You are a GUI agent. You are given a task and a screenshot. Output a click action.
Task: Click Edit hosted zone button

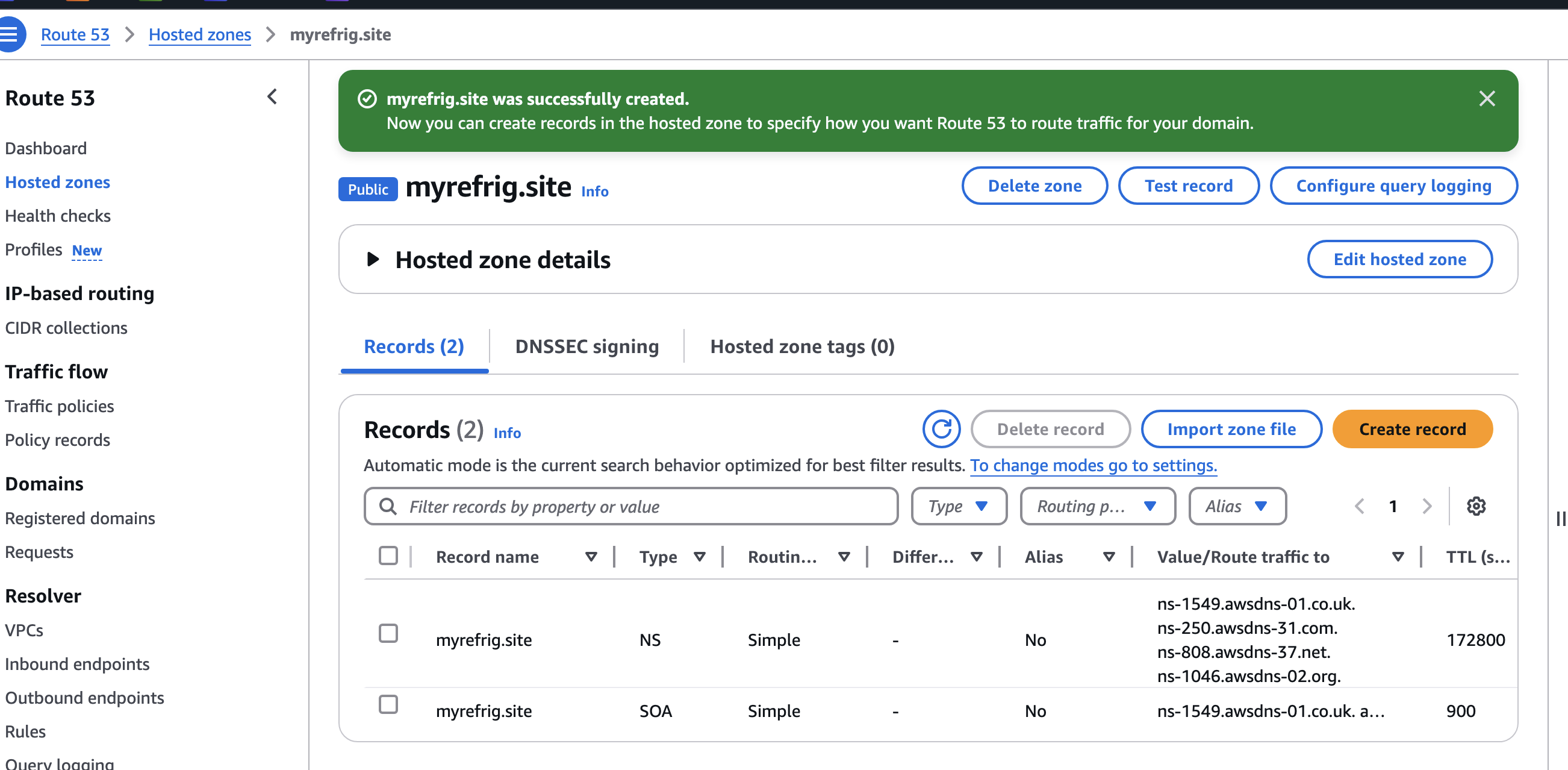click(x=1399, y=260)
